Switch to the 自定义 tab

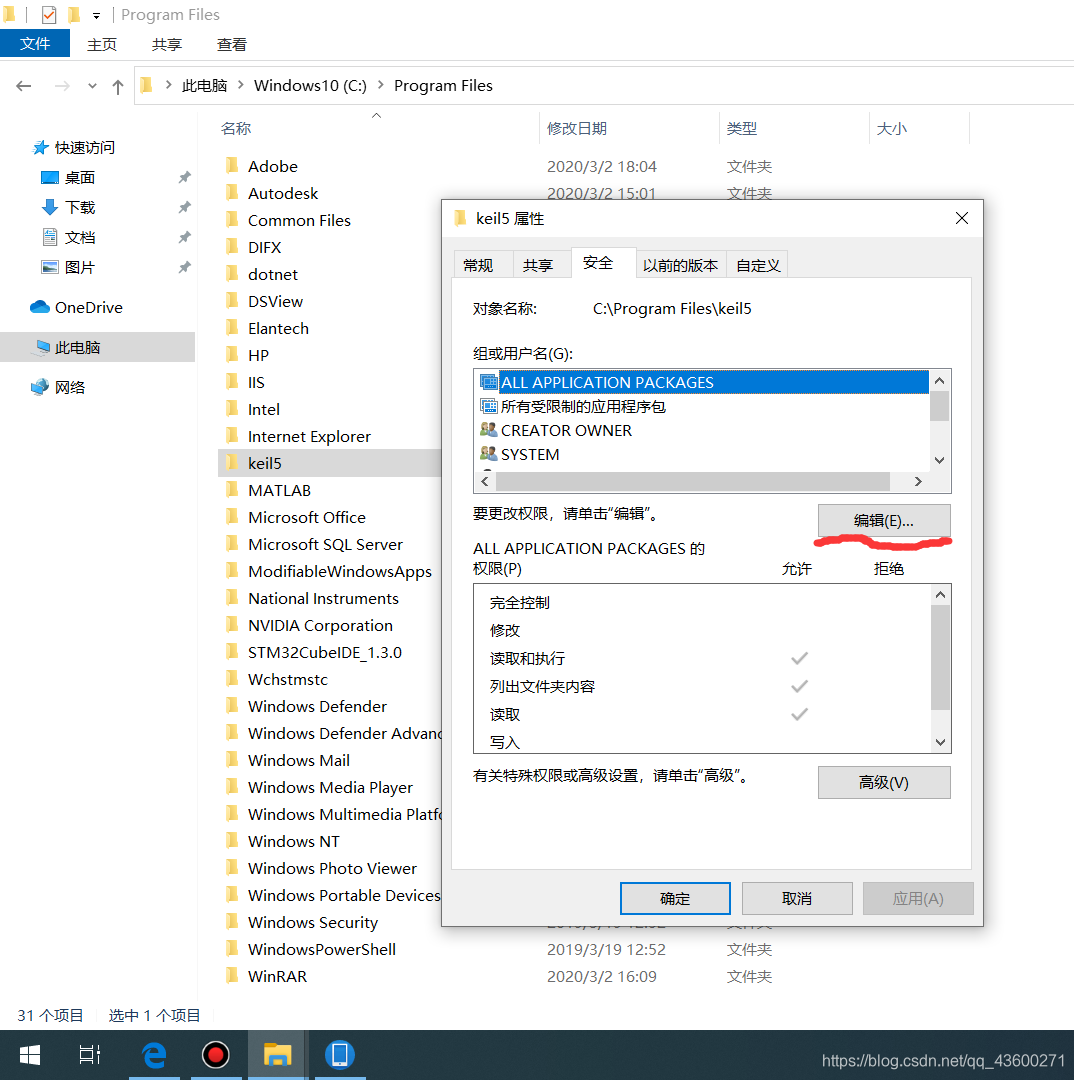[x=758, y=265]
